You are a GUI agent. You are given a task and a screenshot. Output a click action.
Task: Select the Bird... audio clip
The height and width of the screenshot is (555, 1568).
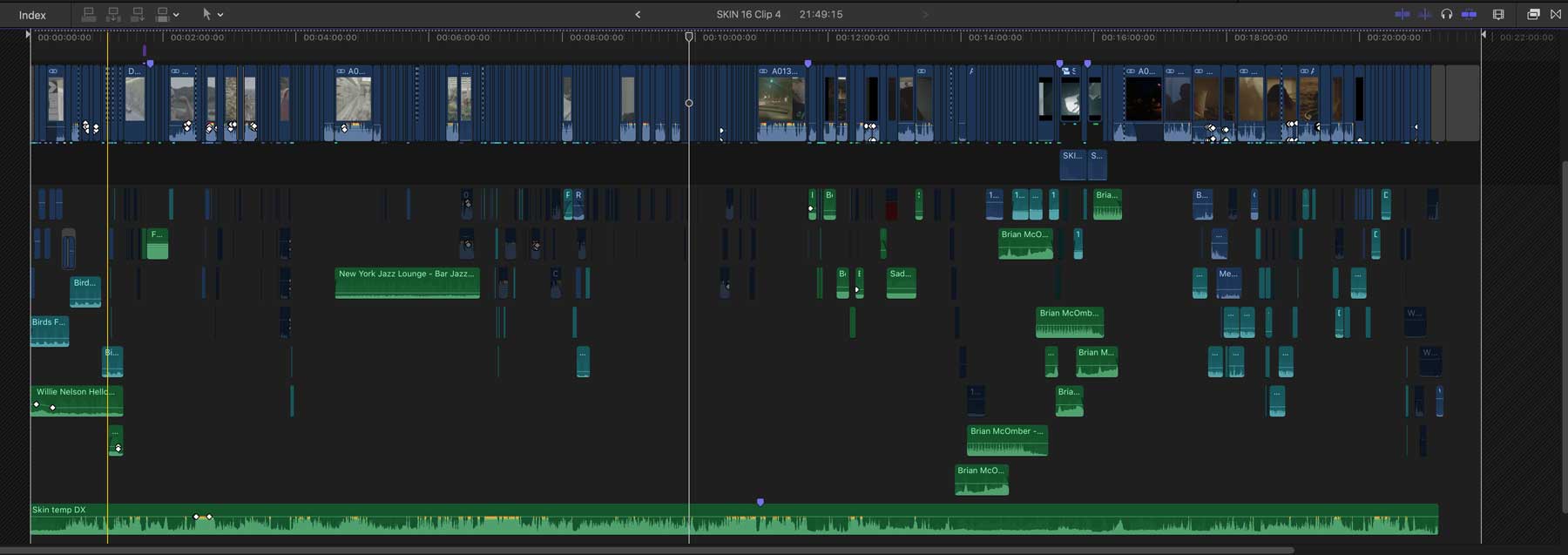coord(85,292)
